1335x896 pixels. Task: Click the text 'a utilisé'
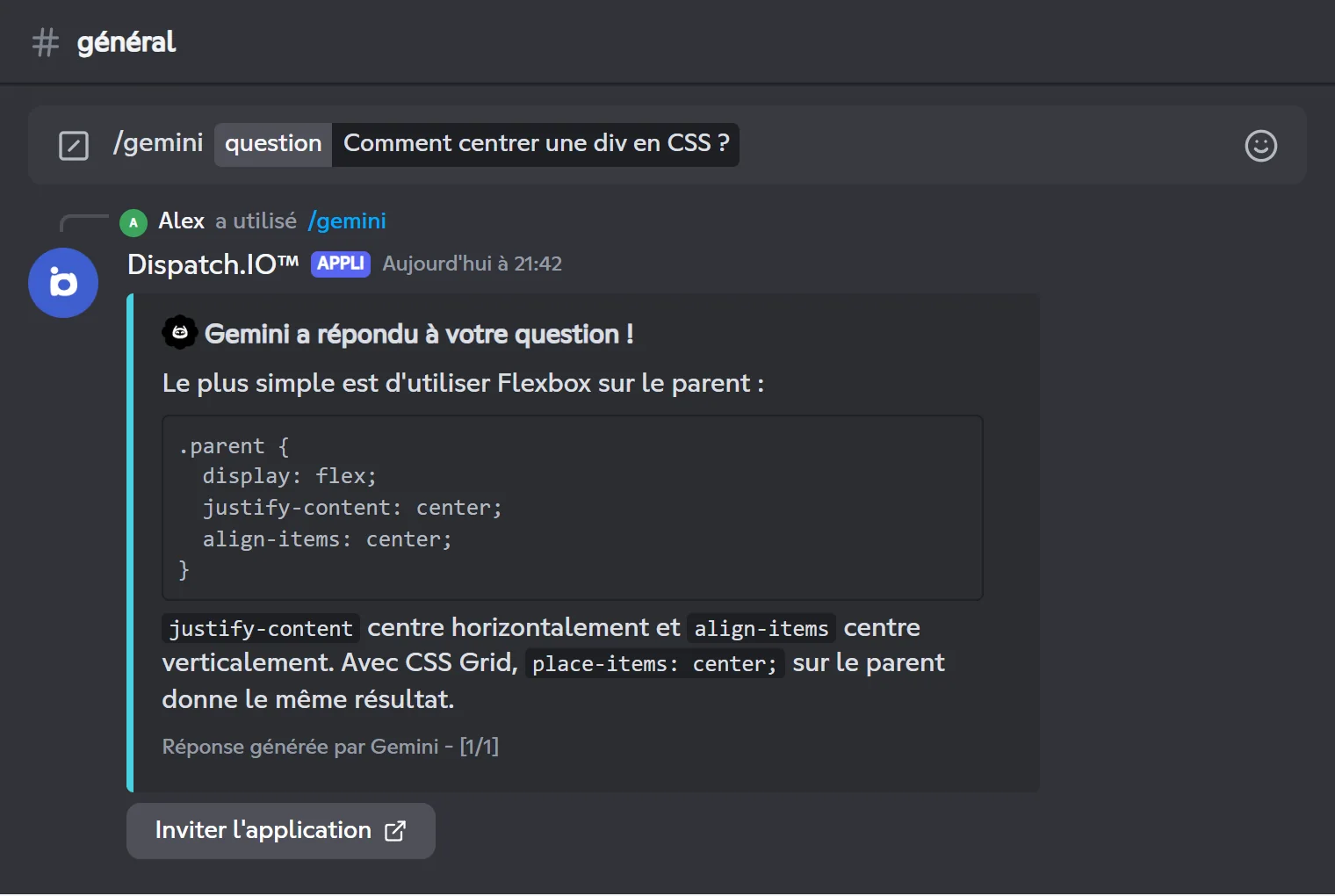click(256, 221)
